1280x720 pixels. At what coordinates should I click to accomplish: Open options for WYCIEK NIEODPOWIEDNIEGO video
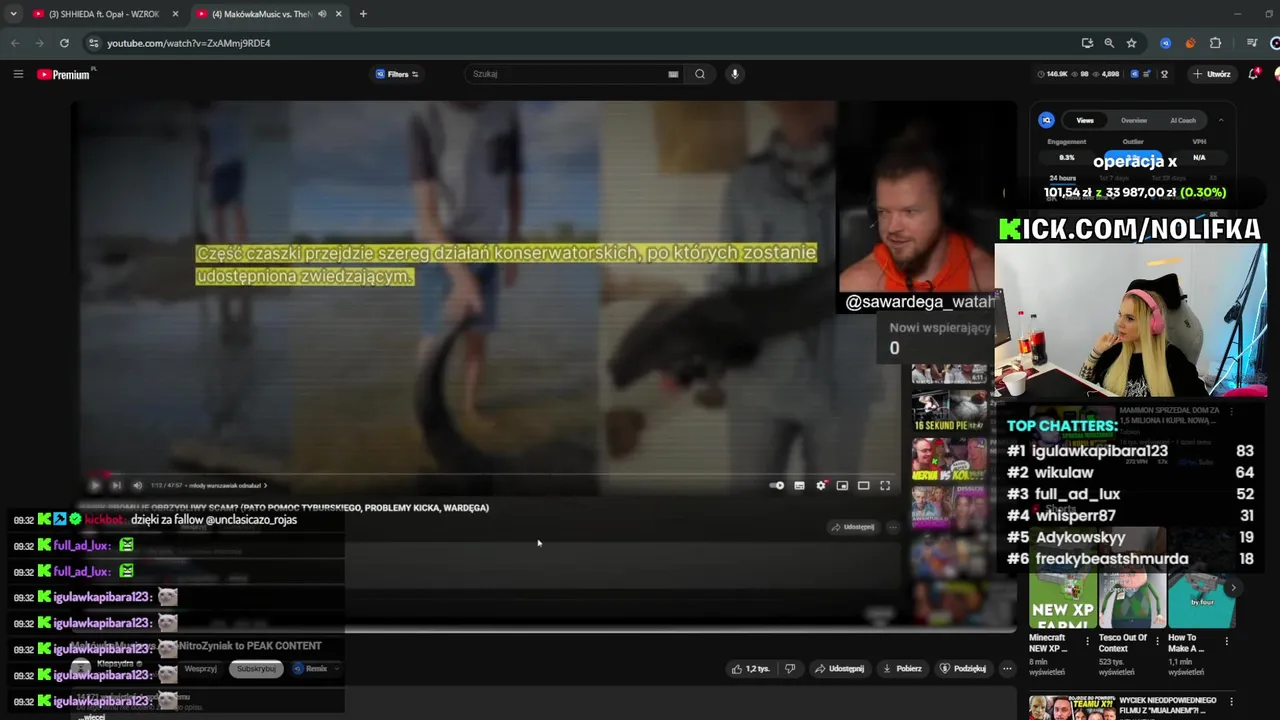click(1231, 702)
